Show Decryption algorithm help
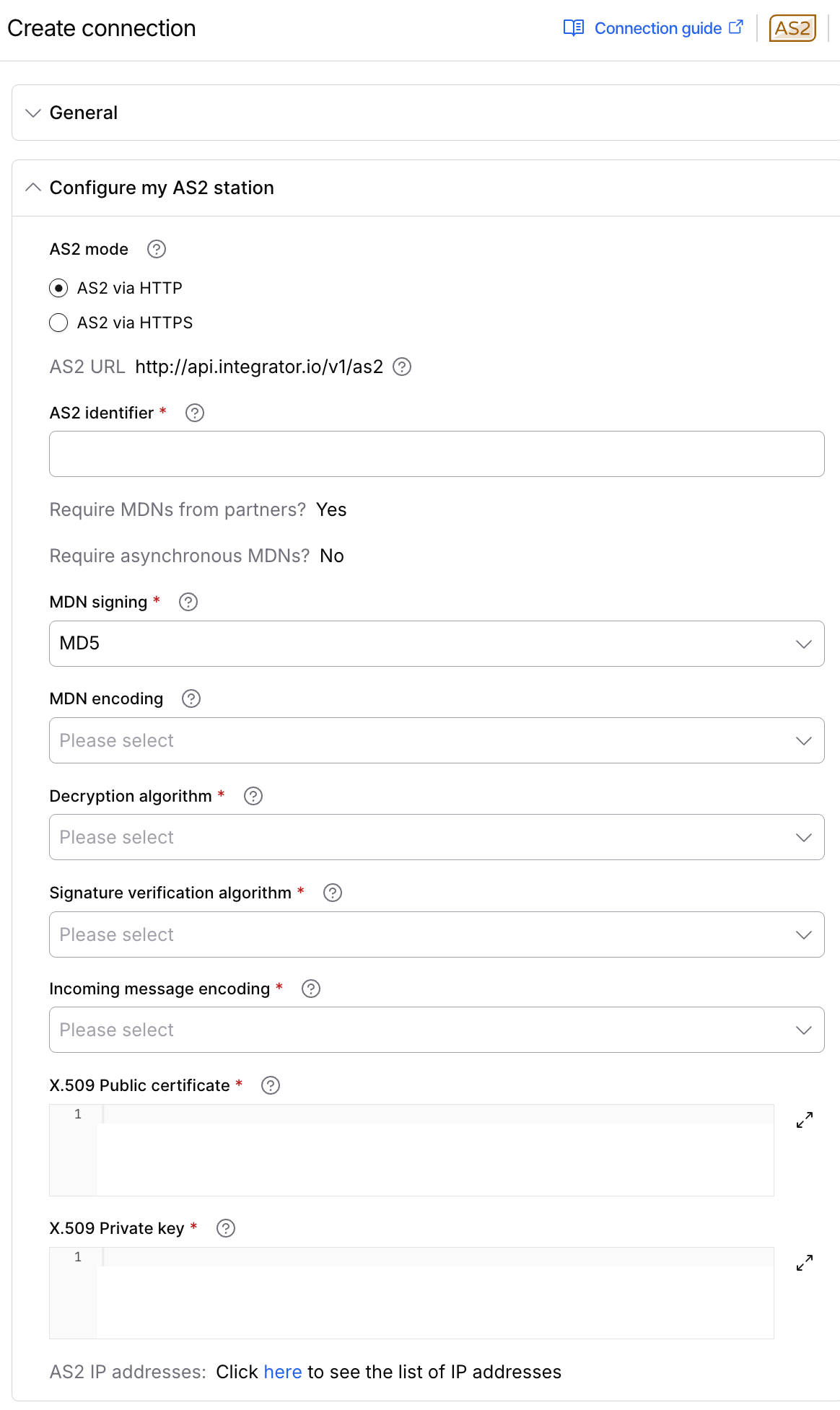 [253, 796]
